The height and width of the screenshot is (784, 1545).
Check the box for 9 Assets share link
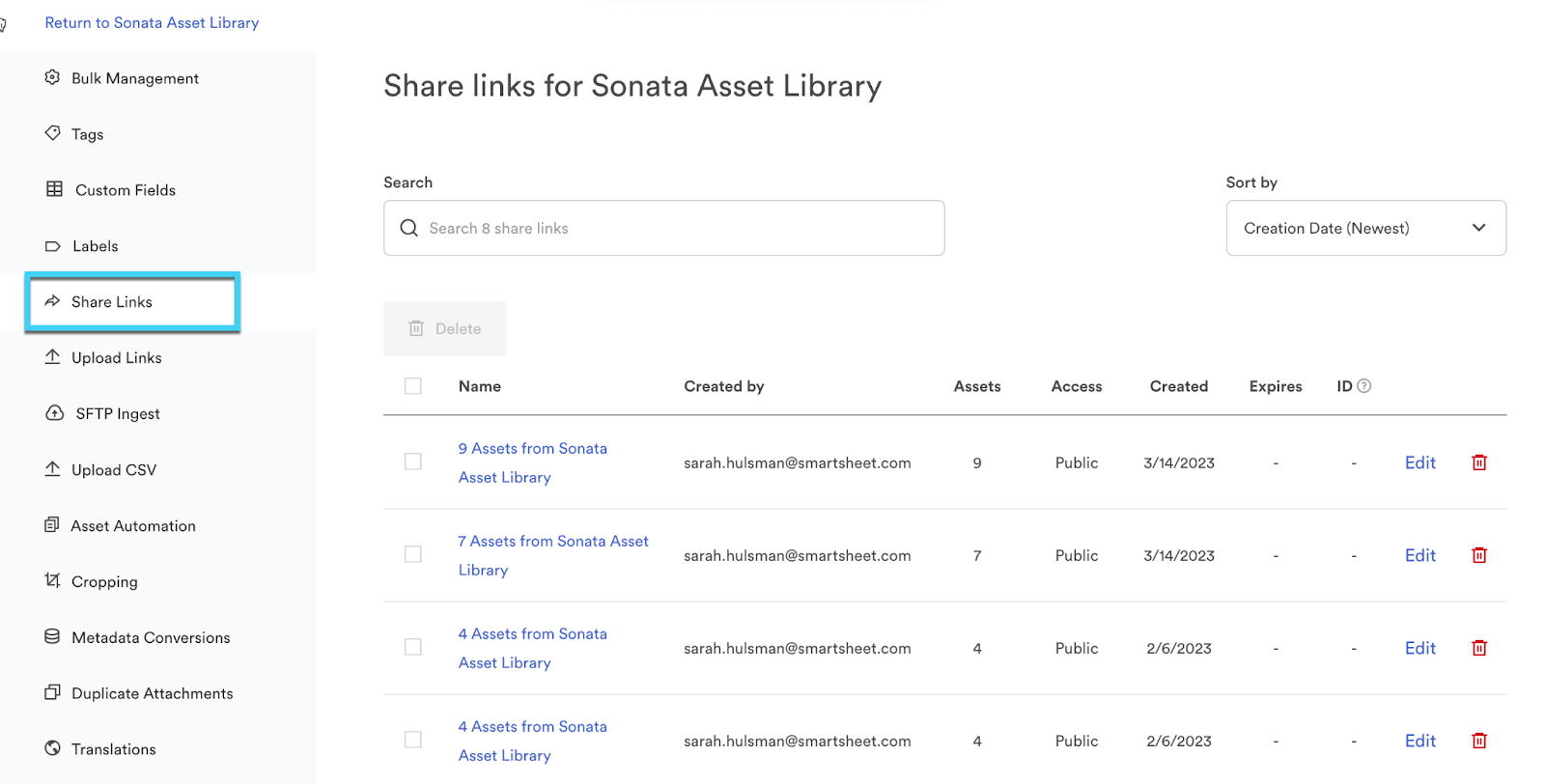[x=413, y=462]
